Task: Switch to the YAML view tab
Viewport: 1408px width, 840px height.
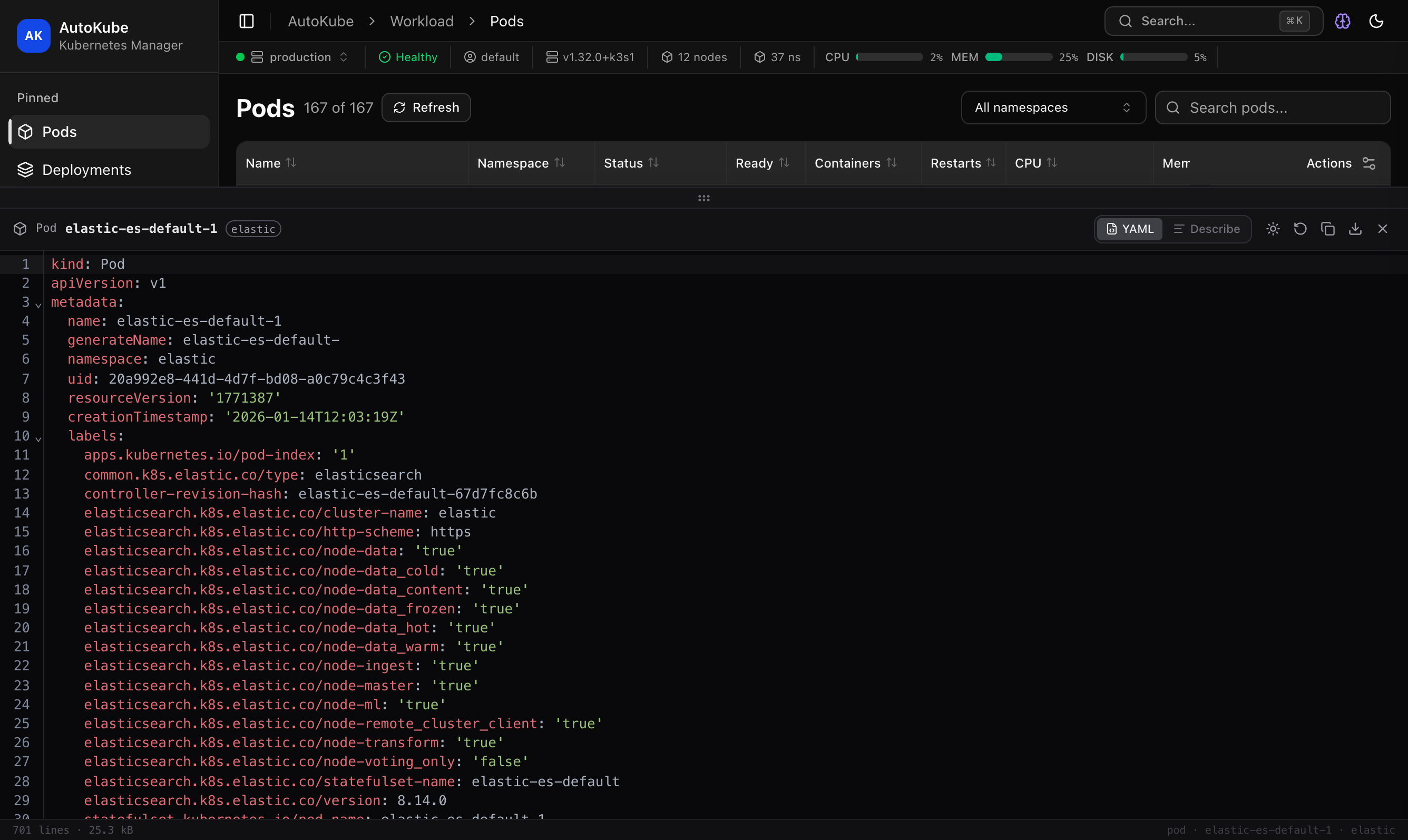Action: pos(1130,229)
